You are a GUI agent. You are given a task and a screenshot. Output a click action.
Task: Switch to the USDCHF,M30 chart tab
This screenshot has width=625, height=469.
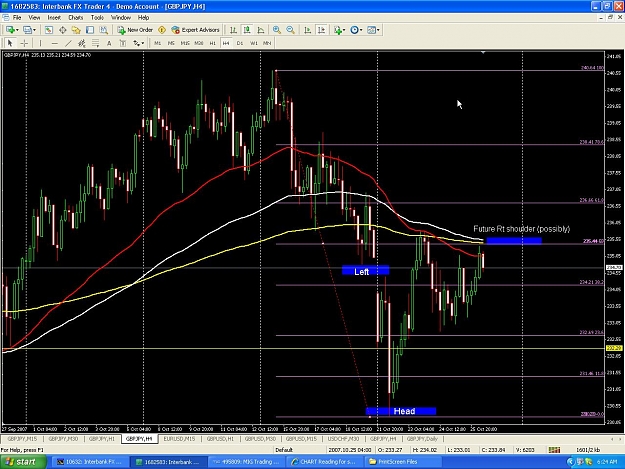tap(343, 439)
